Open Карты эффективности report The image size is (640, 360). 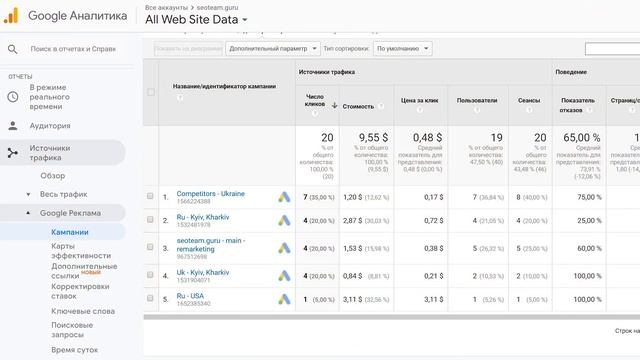tap(81, 251)
